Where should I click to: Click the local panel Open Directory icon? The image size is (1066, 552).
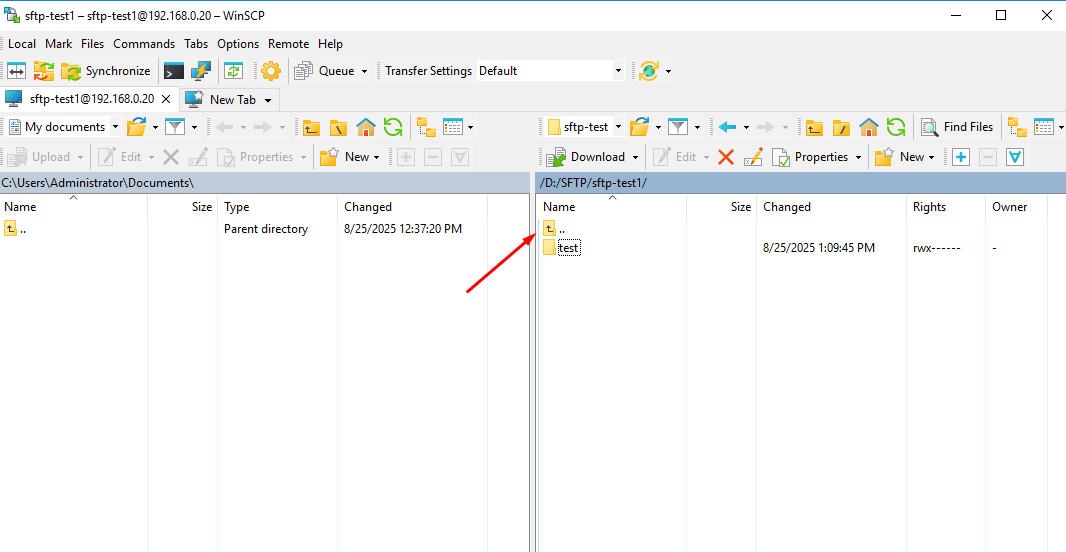point(137,126)
